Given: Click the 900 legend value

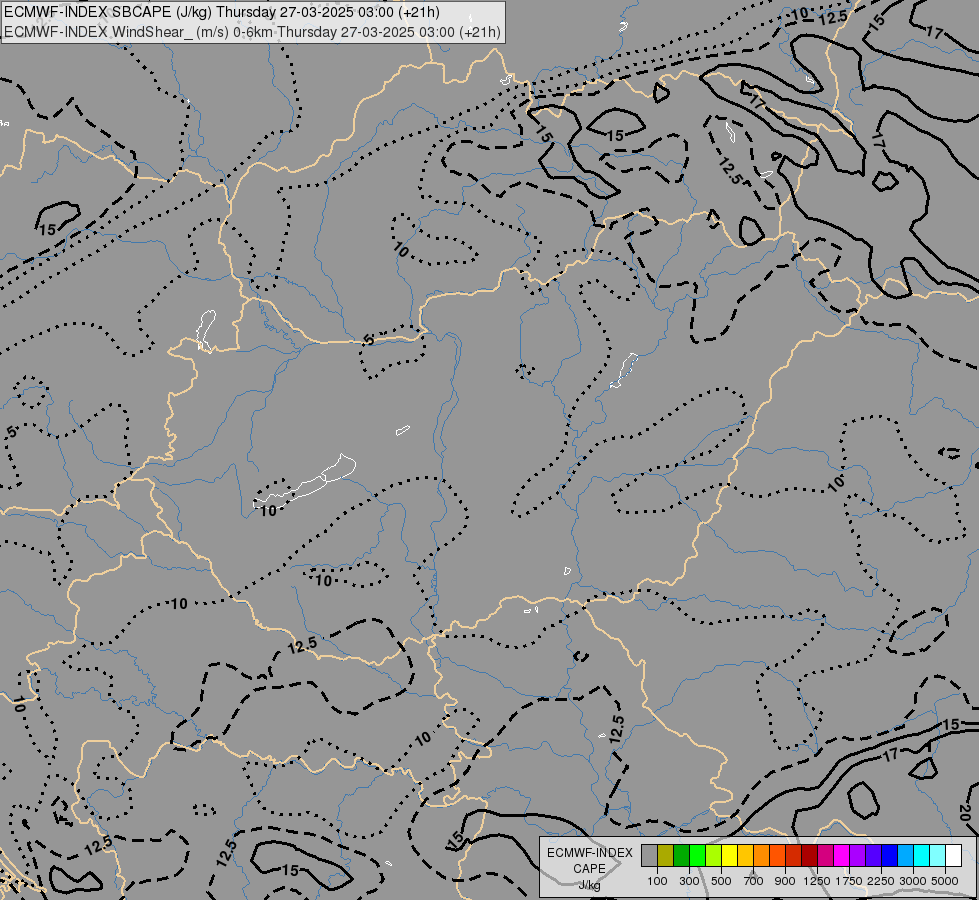Looking at the screenshot, I should pyautogui.click(x=785, y=881).
